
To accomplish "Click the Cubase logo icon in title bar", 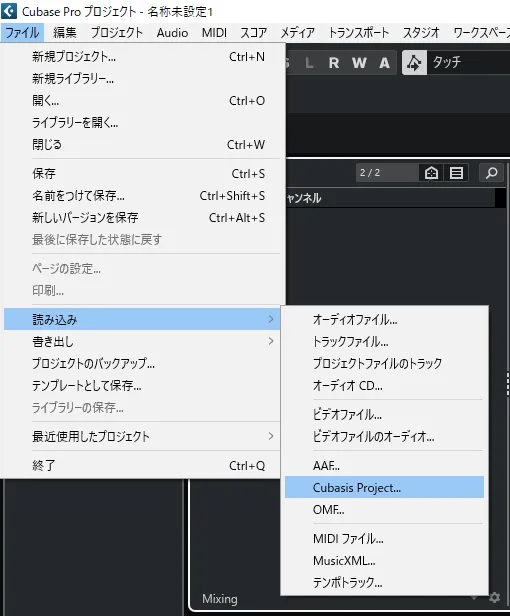I will coord(9,11).
